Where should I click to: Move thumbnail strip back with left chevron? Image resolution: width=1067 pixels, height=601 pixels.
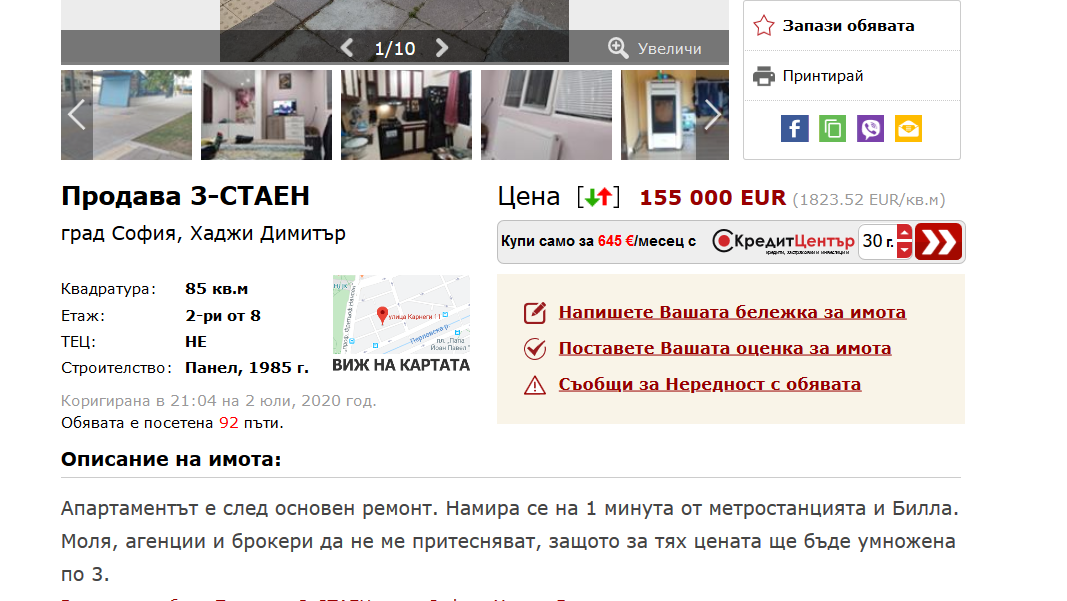76,114
